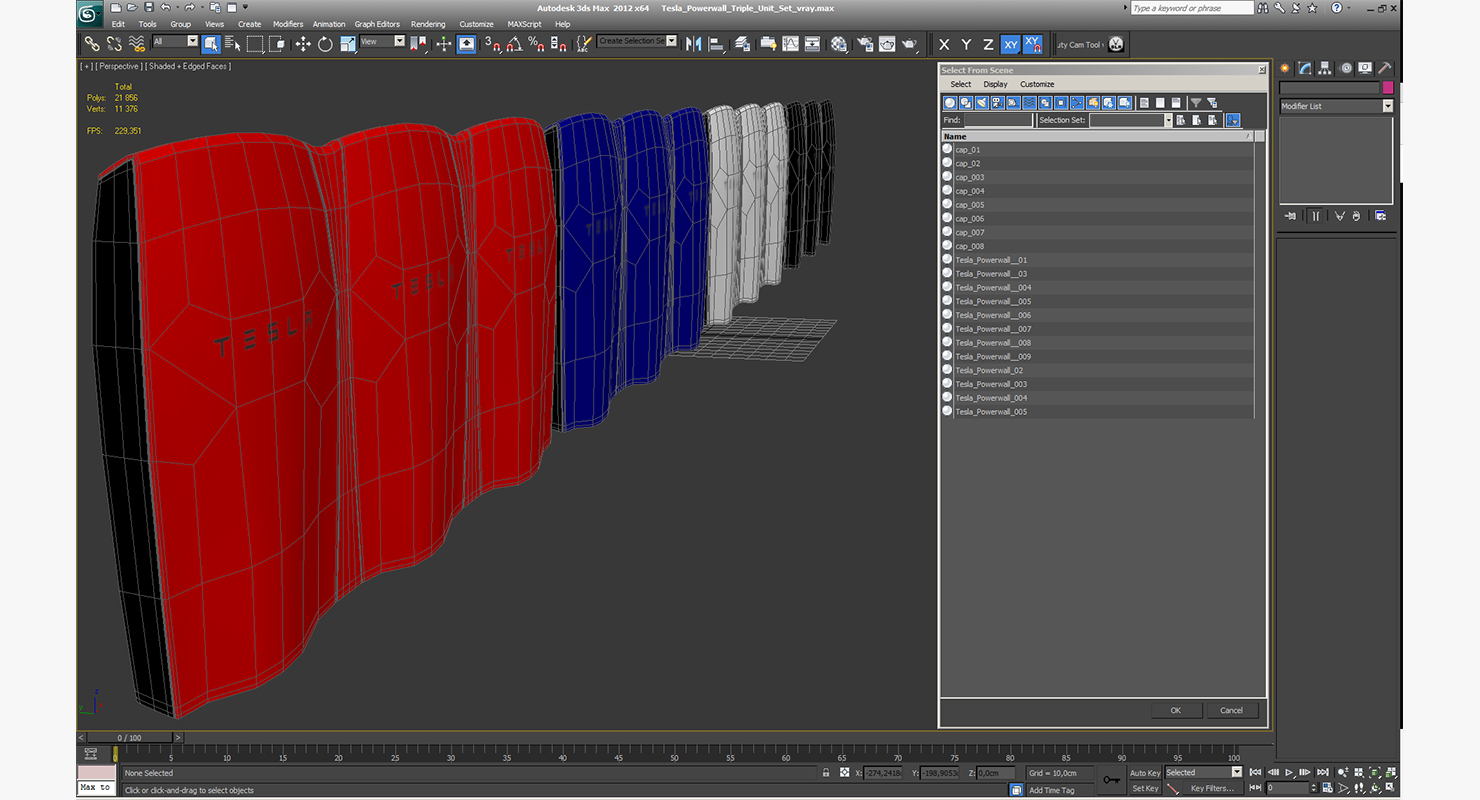1480x800 pixels.
Task: Click the Mirror tool icon
Action: tap(693, 44)
